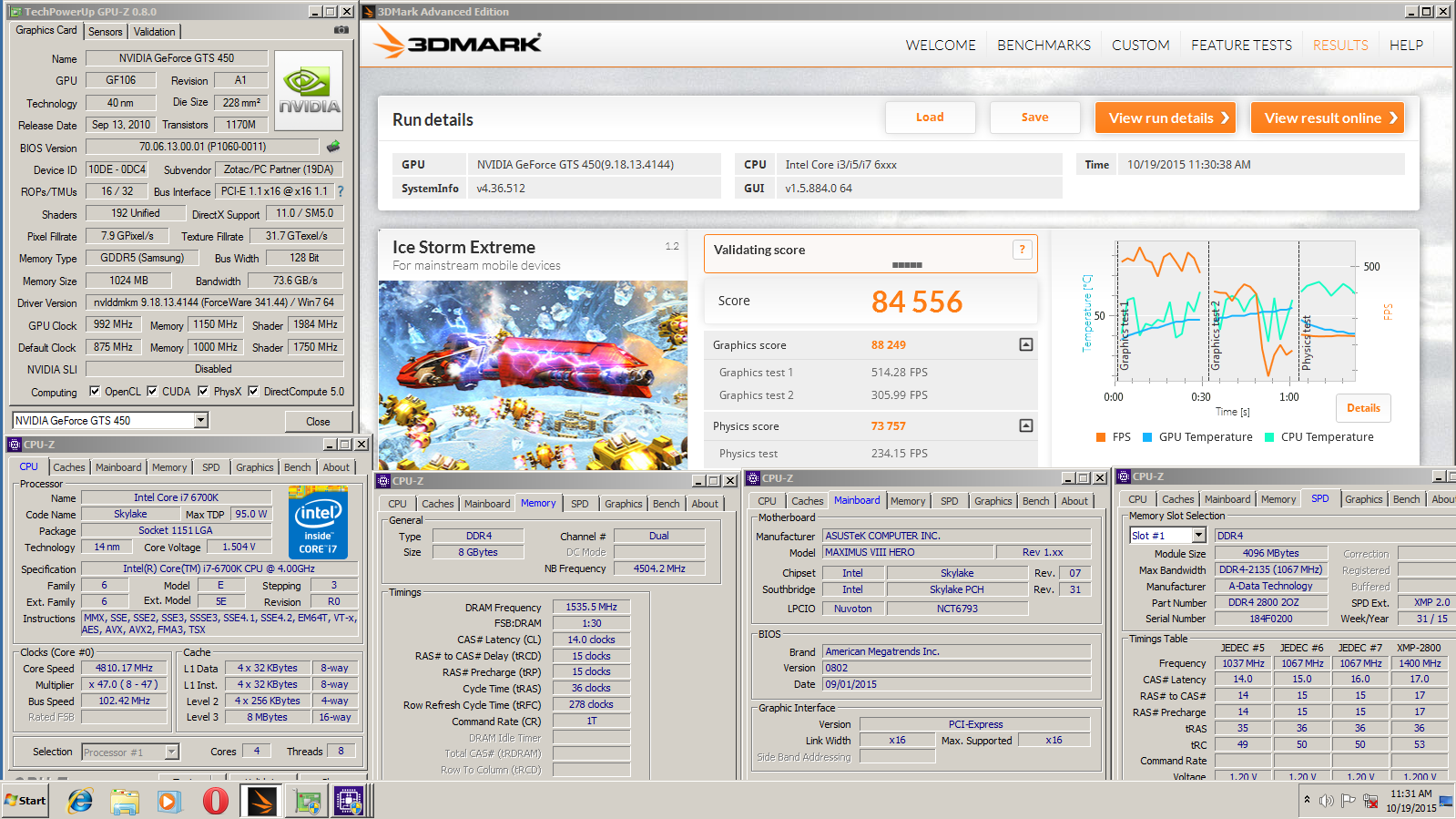
Task: Click the GPU-Z taskbar icon
Action: [x=307, y=801]
